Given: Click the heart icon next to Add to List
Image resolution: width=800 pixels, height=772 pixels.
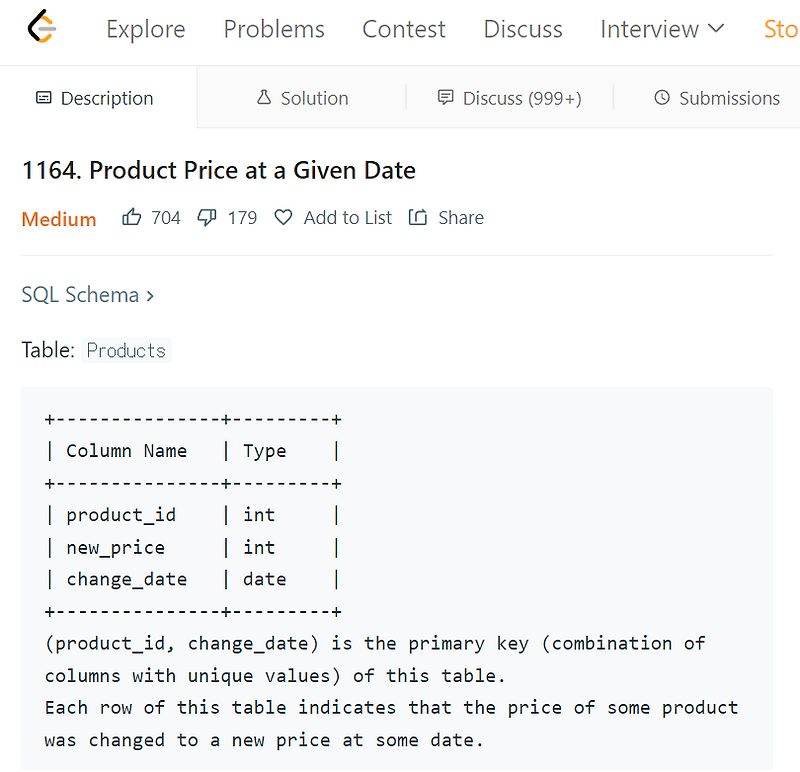Looking at the screenshot, I should pyautogui.click(x=282, y=217).
